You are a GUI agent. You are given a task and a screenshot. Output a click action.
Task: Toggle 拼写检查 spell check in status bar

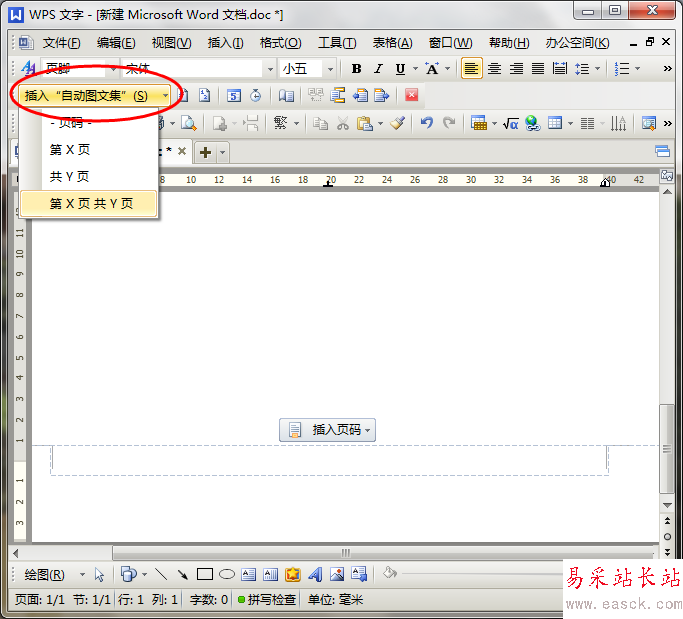267,600
